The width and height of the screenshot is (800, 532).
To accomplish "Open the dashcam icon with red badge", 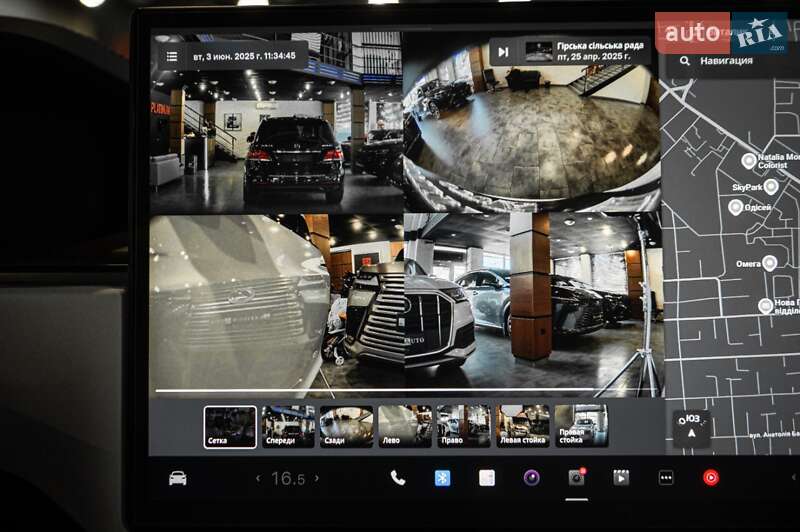I will (x=576, y=478).
